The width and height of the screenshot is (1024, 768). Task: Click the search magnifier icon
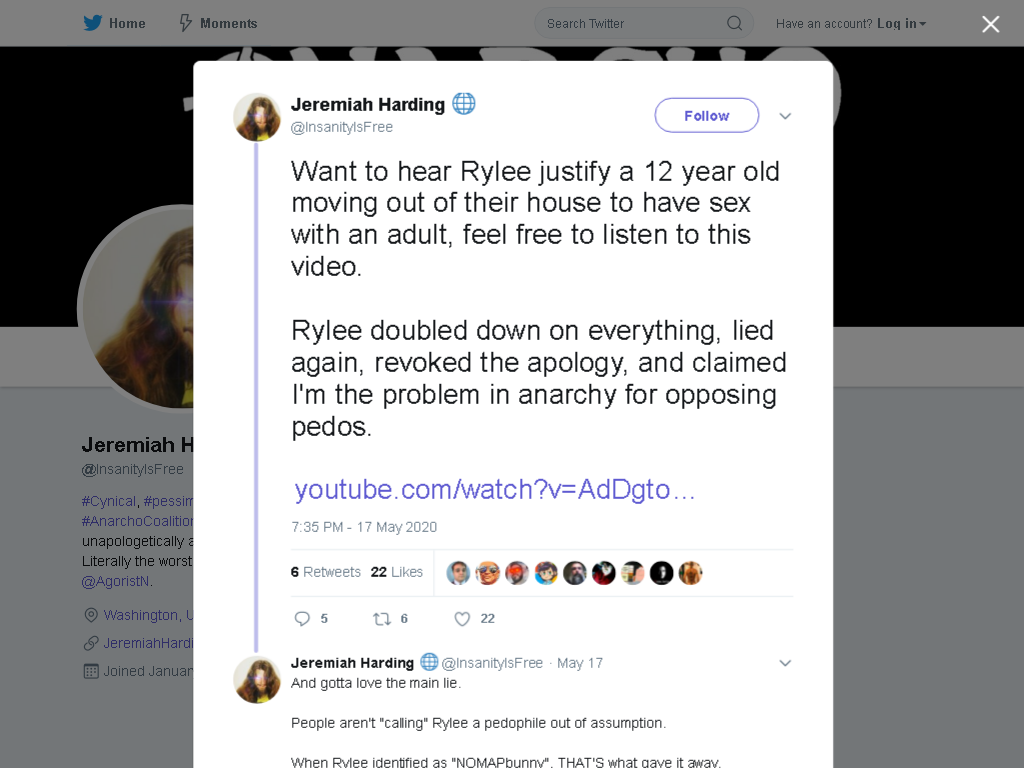735,24
